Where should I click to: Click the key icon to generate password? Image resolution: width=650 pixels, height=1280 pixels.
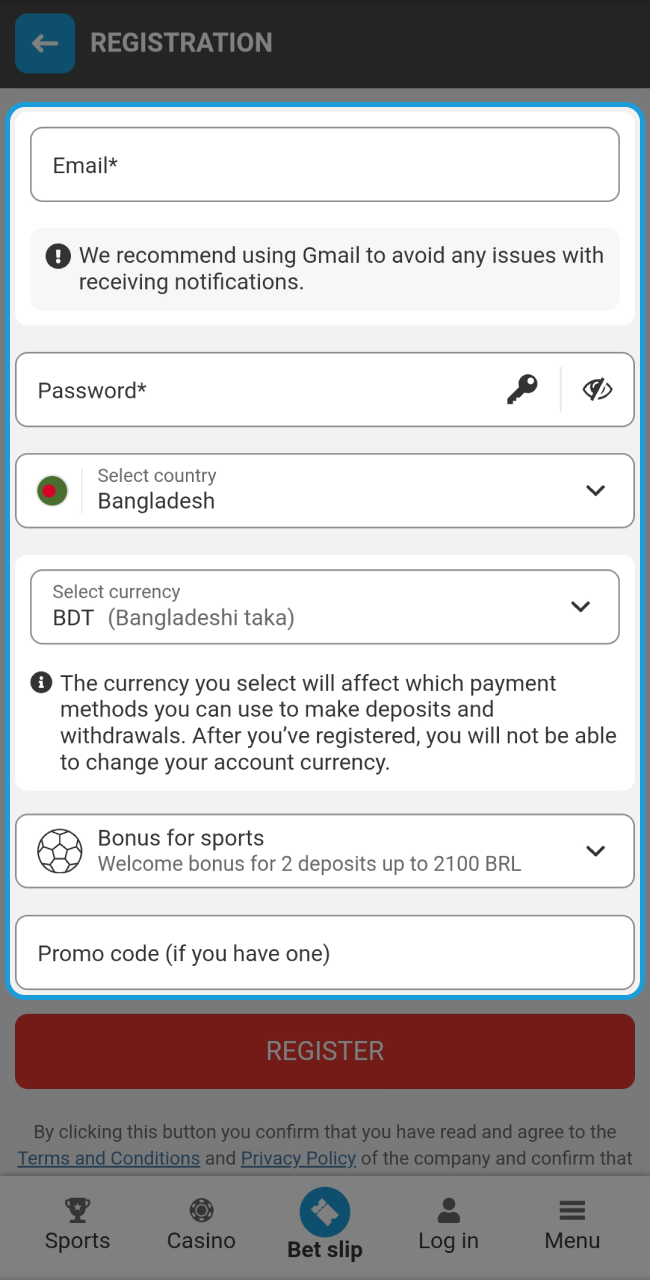tap(521, 389)
